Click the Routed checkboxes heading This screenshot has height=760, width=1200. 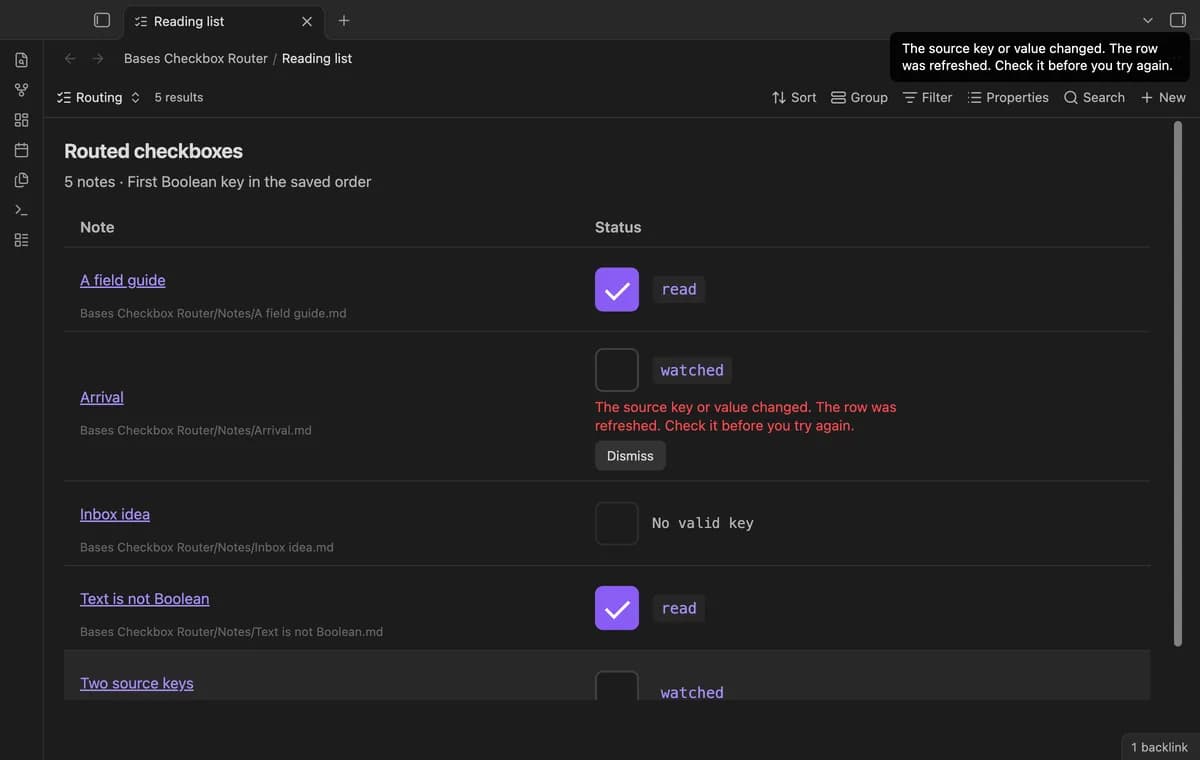(154, 151)
